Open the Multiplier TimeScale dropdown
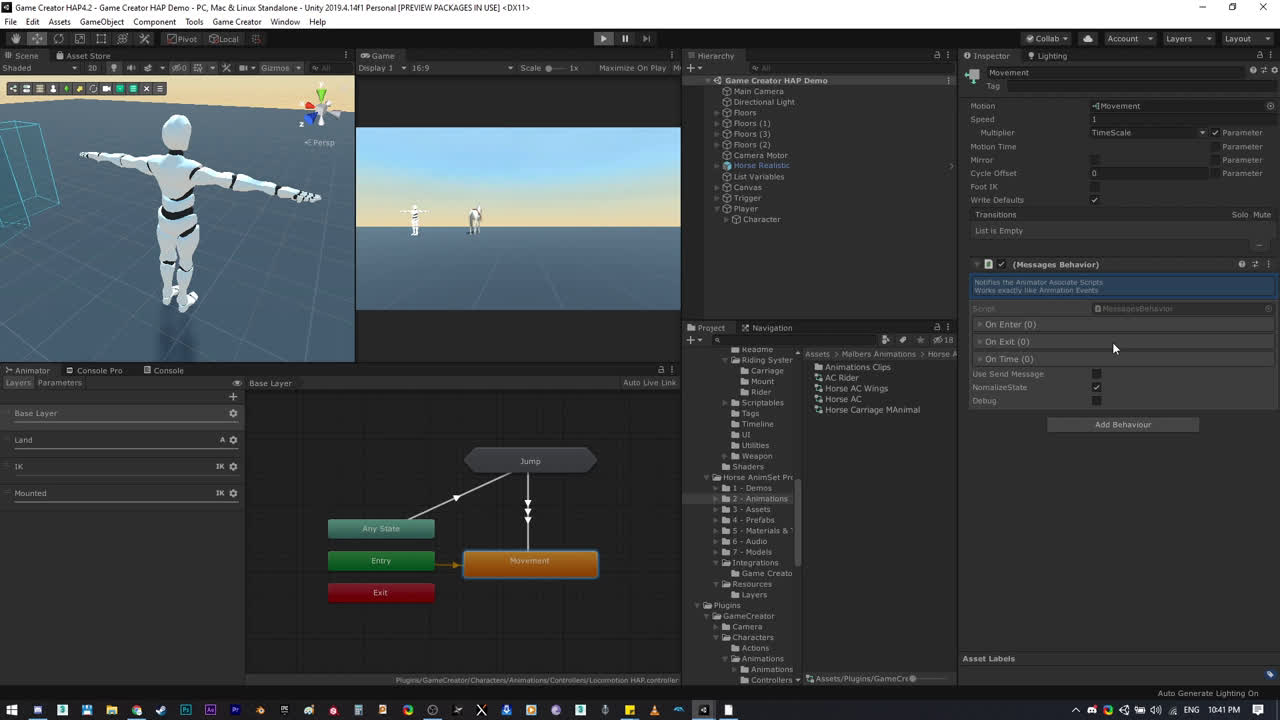The height and width of the screenshot is (720, 1280). coord(1149,133)
